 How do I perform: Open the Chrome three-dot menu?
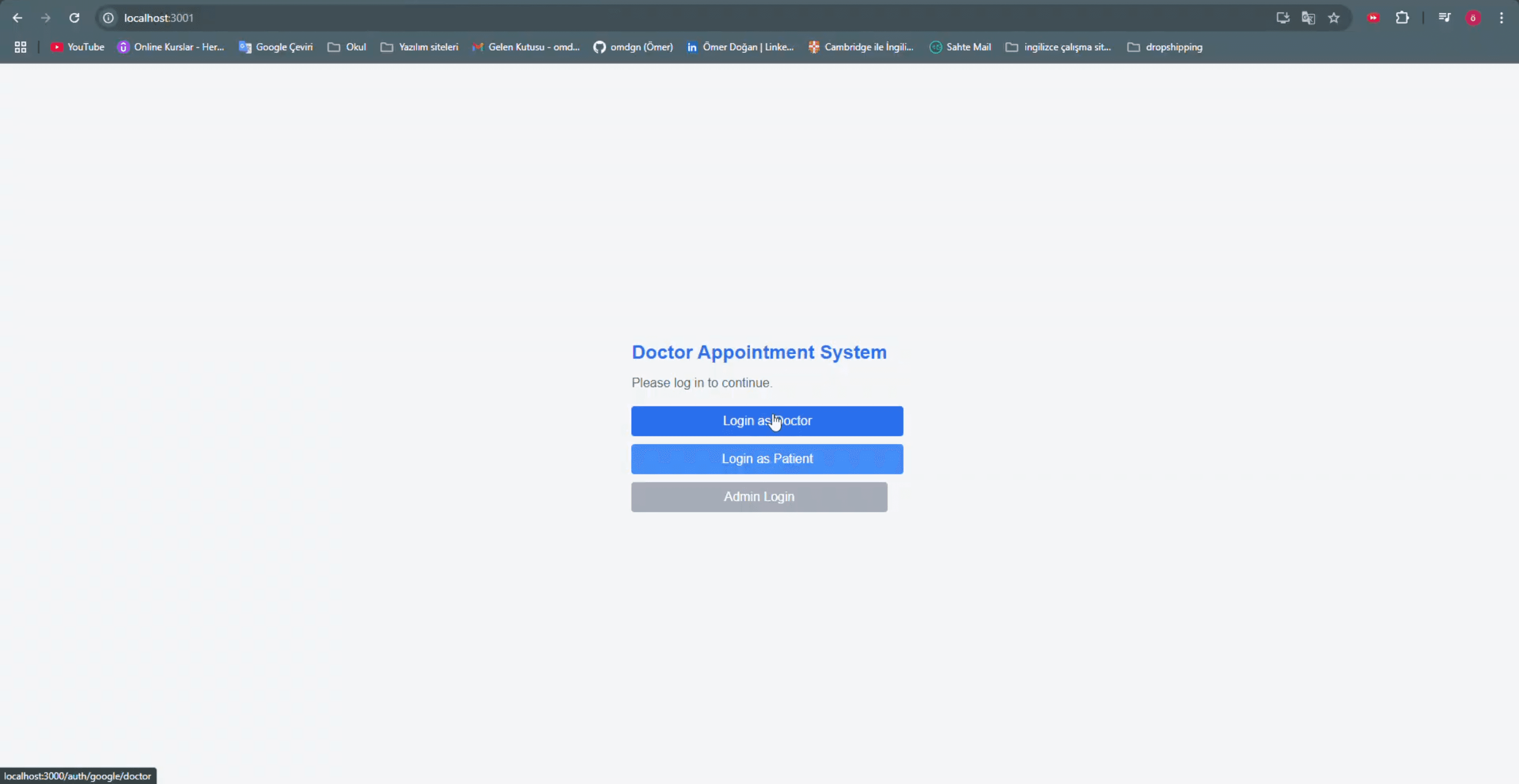coord(1501,18)
